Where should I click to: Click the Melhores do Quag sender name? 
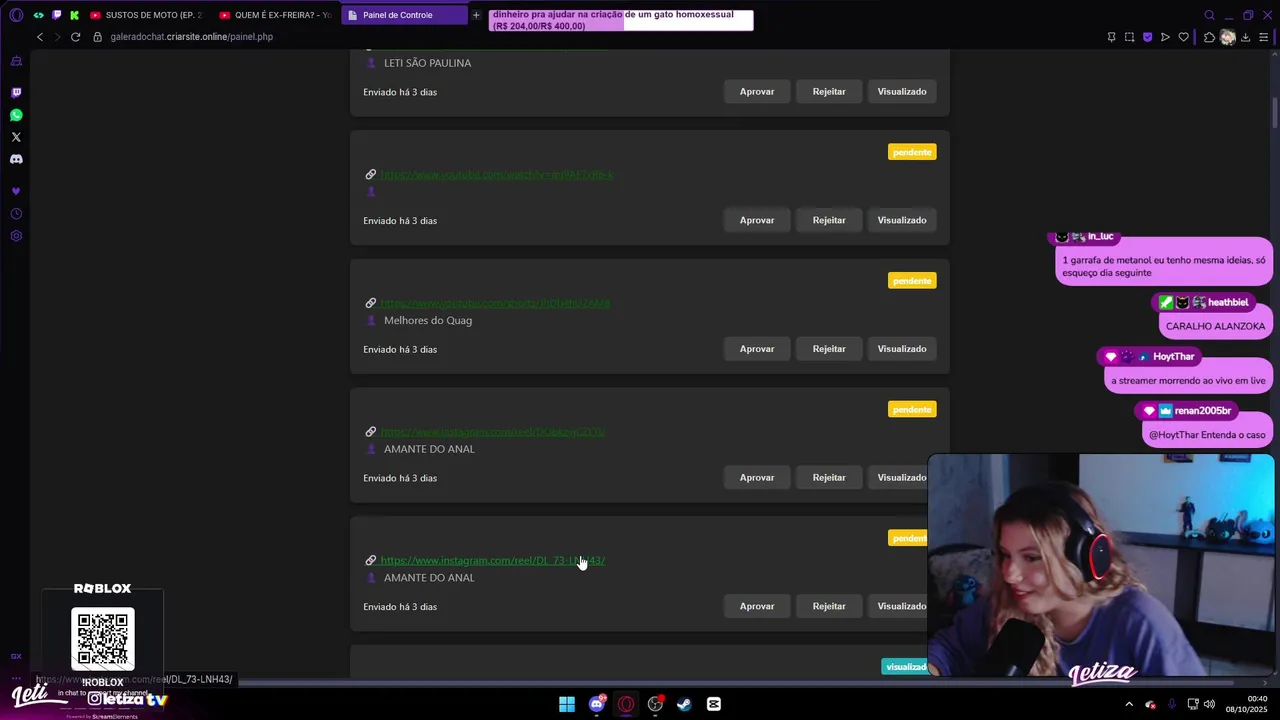pos(428,320)
